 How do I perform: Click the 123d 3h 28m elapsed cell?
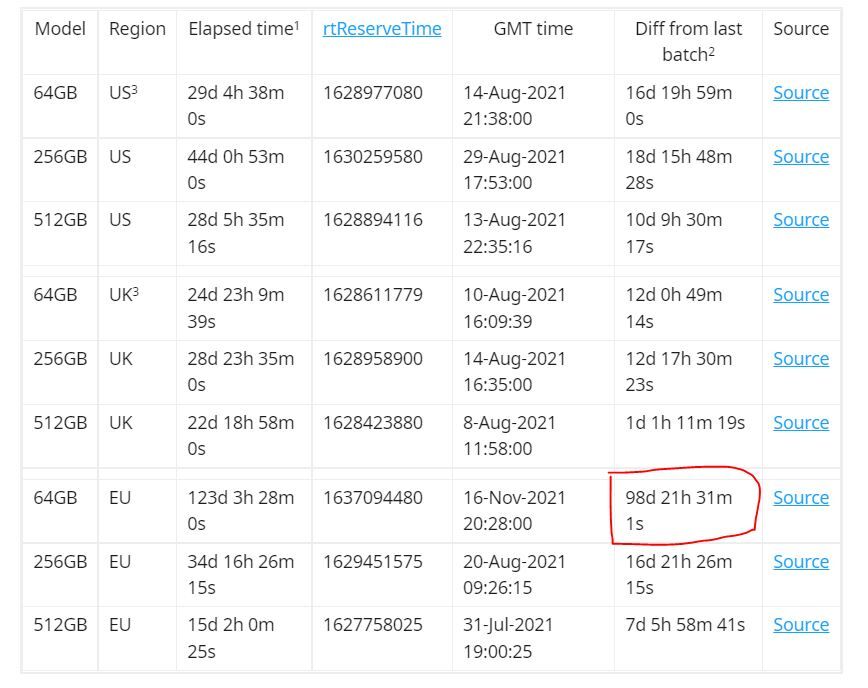244,511
